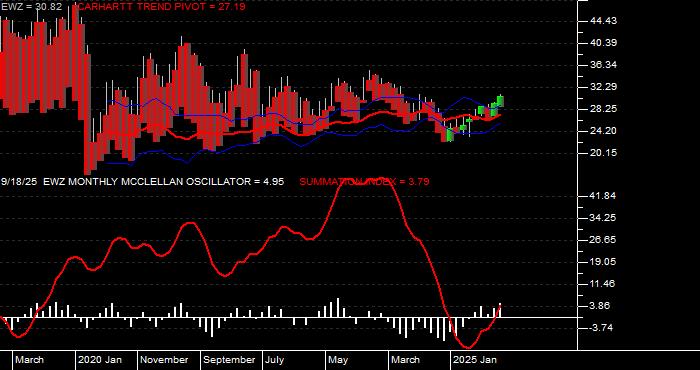The image size is (700, 370).
Task: Click the 20.15 price axis value
Action: pyautogui.click(x=603, y=153)
